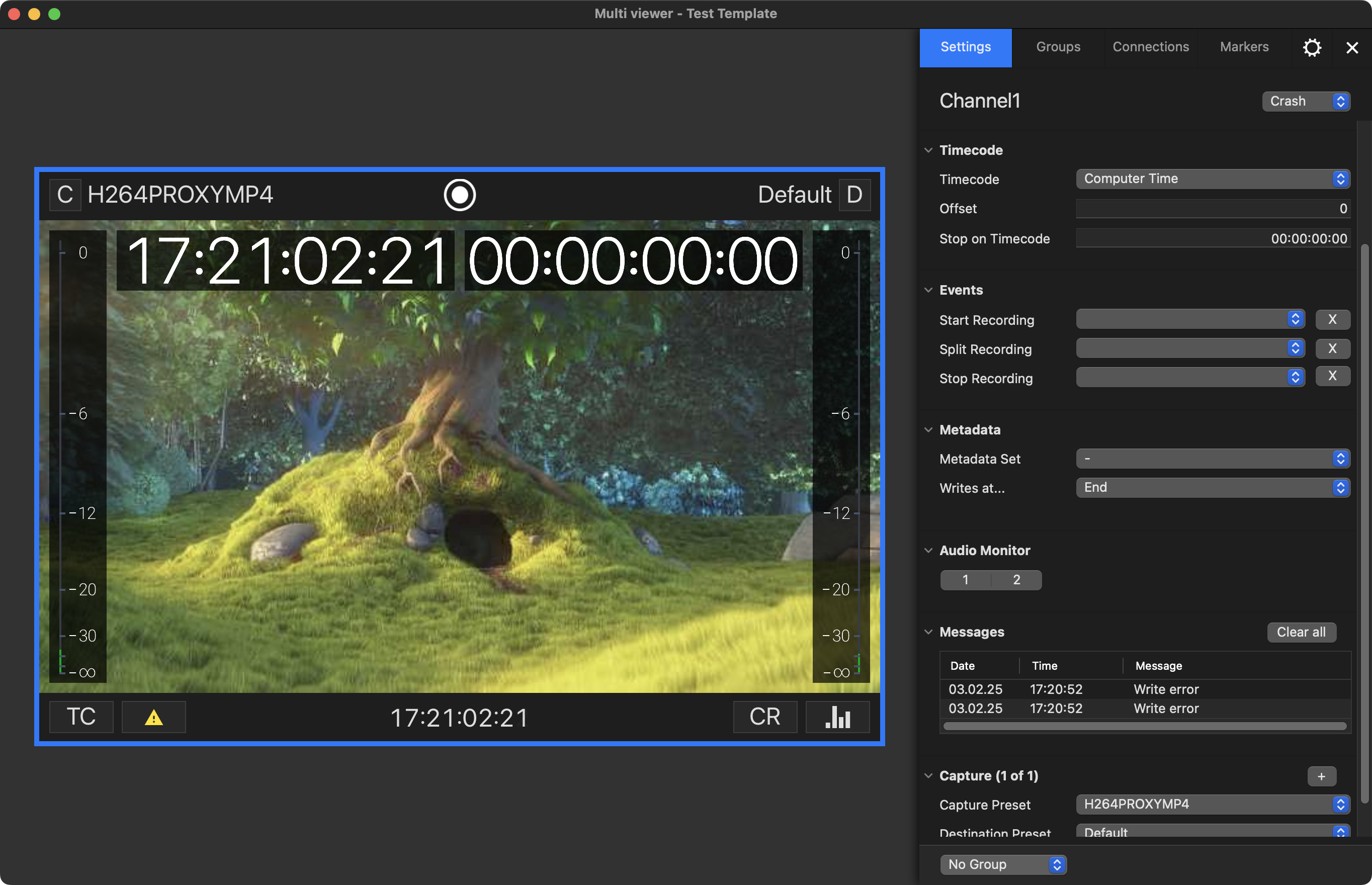Click the right audio level meter
The image size is (1372, 885).
click(x=841, y=456)
